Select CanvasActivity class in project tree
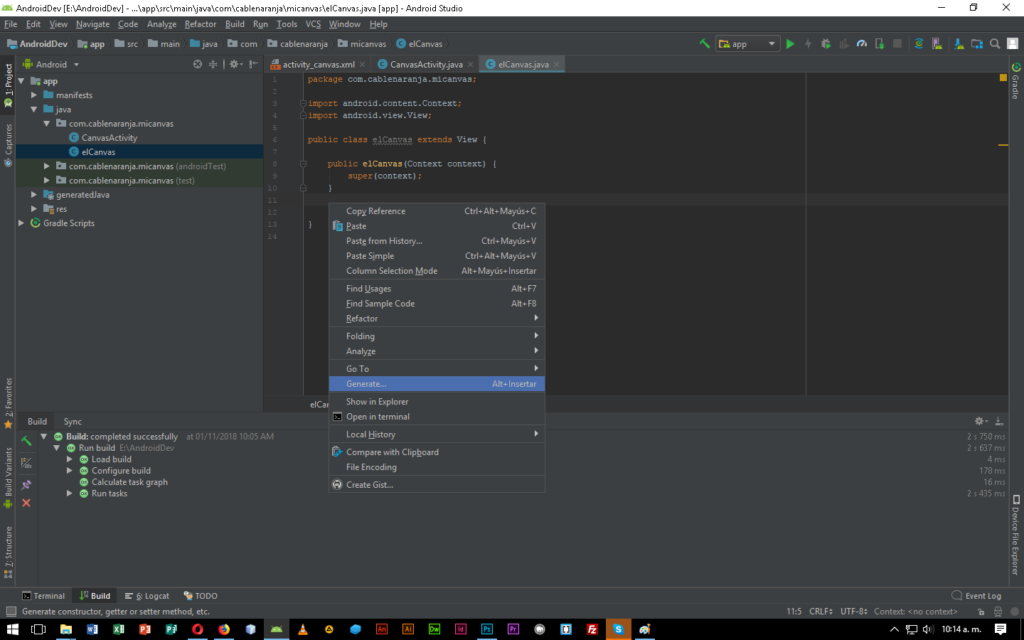Image resolution: width=1024 pixels, height=640 pixels. point(109,138)
